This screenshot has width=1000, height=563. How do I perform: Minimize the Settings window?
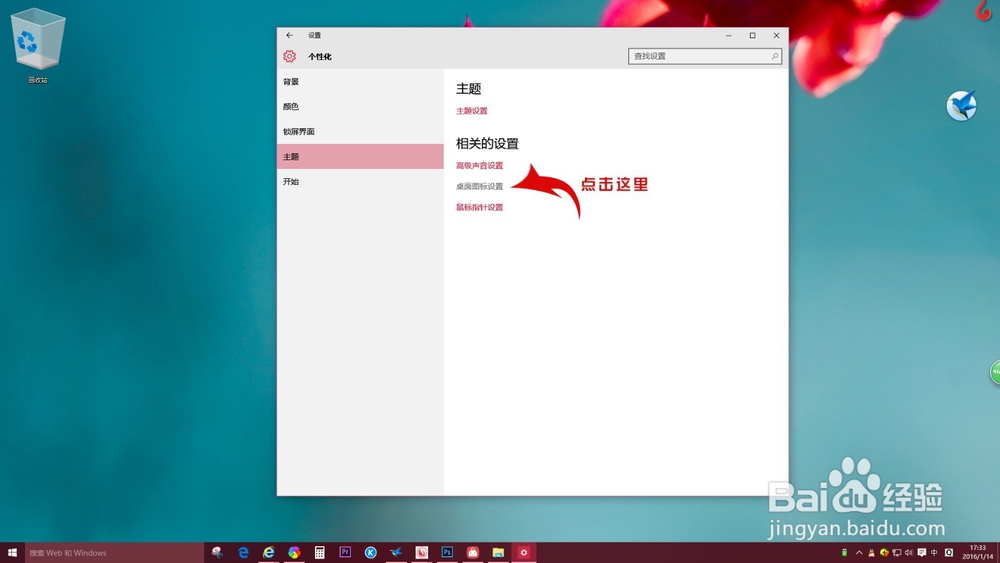tap(728, 35)
